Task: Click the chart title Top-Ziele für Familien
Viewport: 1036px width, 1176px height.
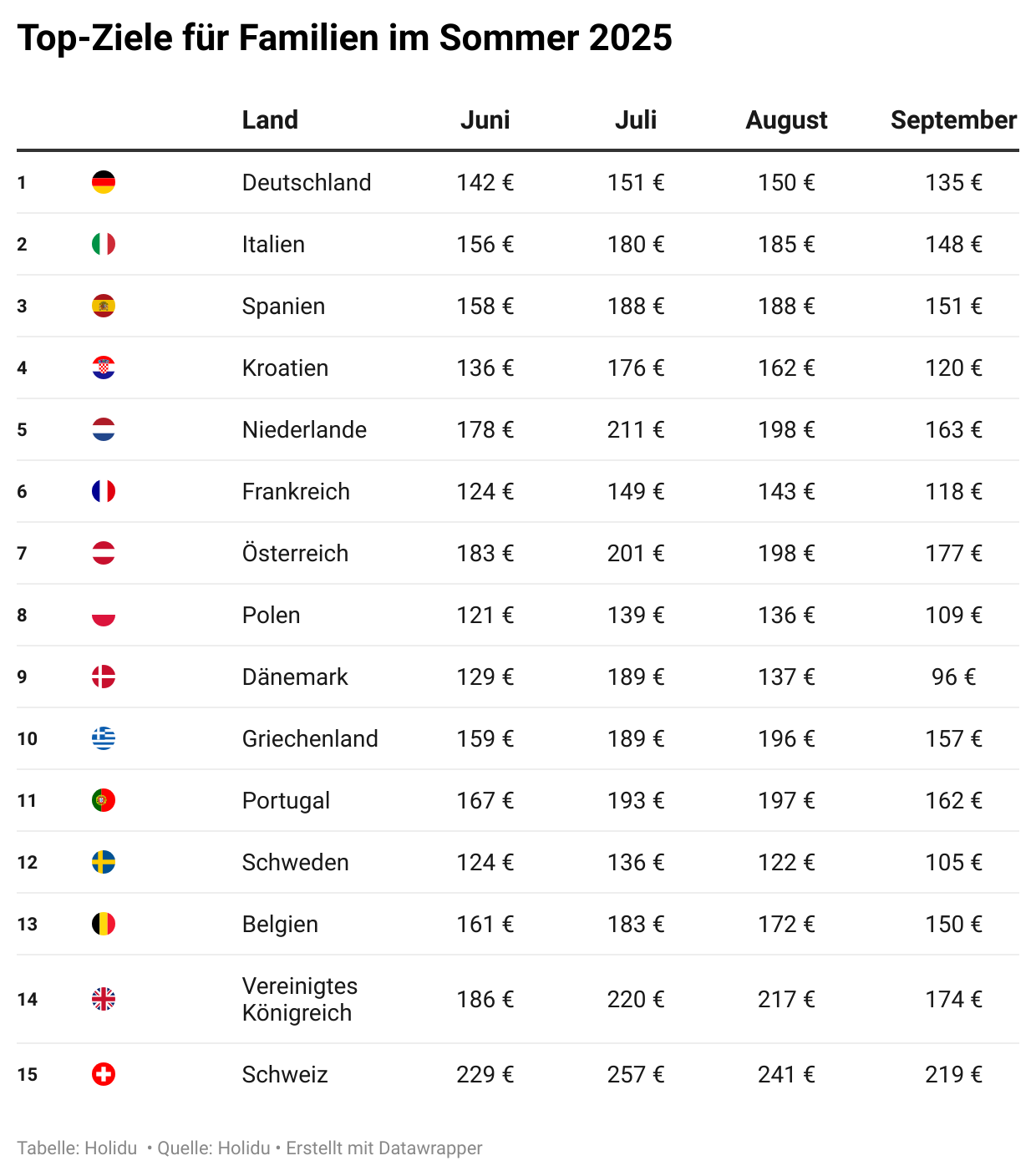Action: tap(344, 38)
